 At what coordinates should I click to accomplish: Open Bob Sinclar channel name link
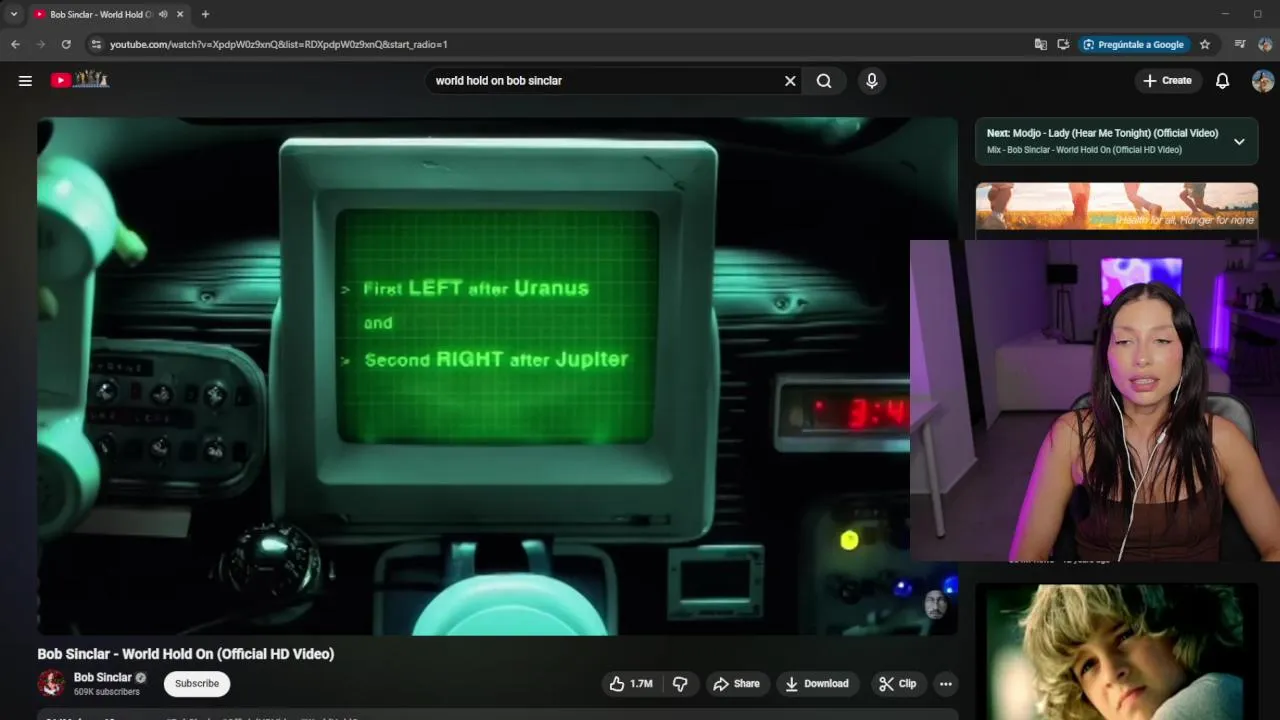pyautogui.click(x=103, y=677)
